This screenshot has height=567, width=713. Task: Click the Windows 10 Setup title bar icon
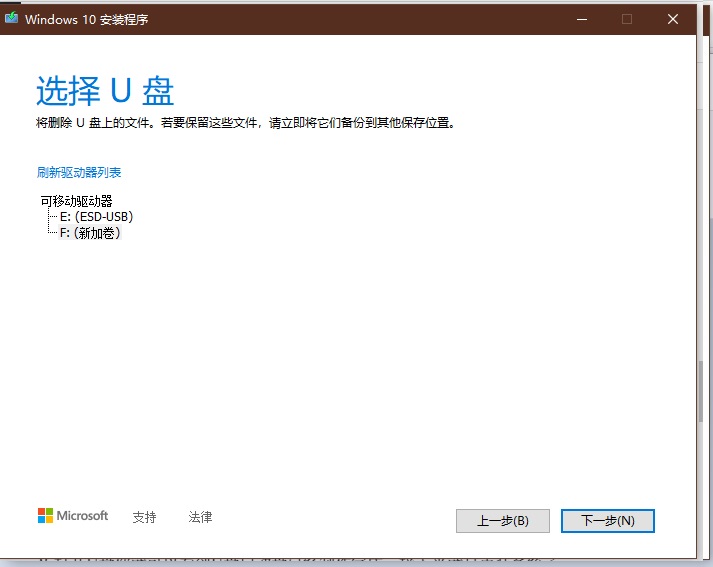pyautogui.click(x=11, y=18)
